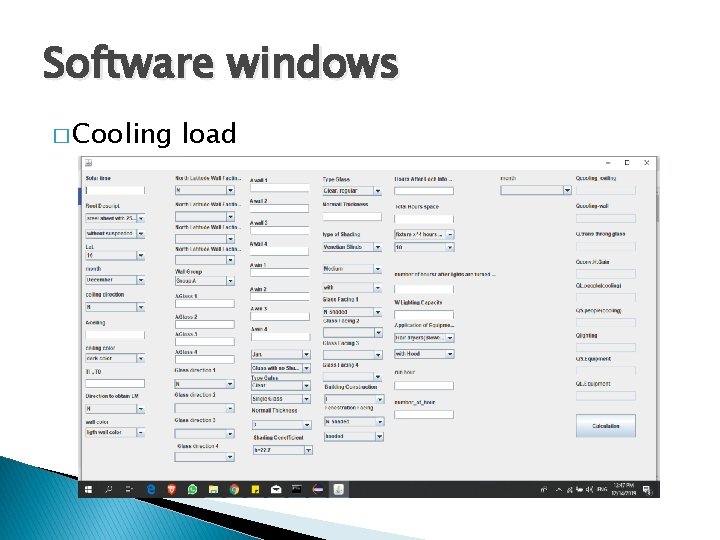This screenshot has height=540, width=720.
Task: Click the AGlass 2 input field
Action: point(205,324)
